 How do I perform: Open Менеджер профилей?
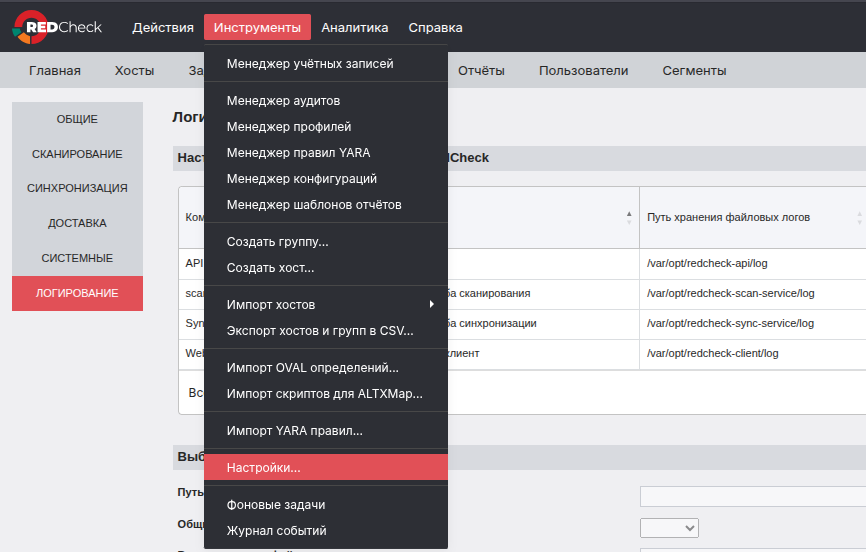[x=326, y=127]
